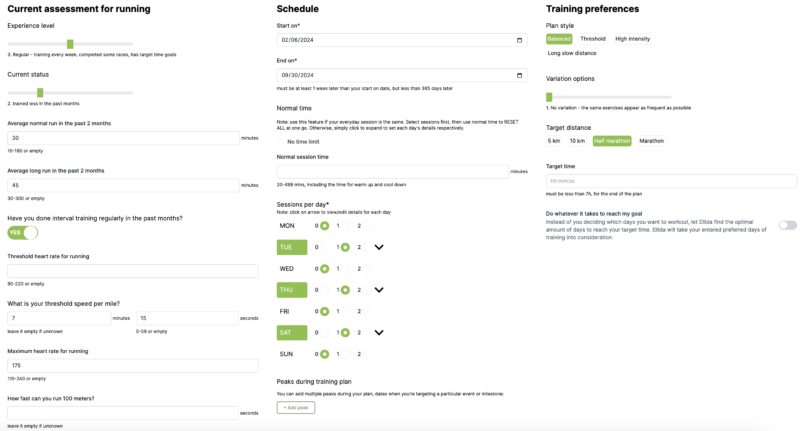Select 1 session for Monday
Image resolution: width=800 pixels, height=431 pixels.
pos(345,226)
